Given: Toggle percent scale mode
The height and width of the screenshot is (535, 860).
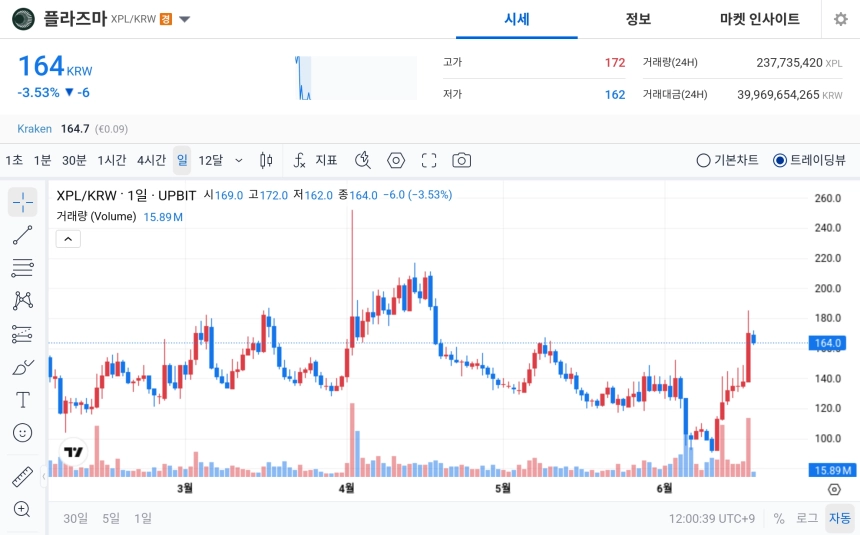Looking at the screenshot, I should [x=779, y=518].
